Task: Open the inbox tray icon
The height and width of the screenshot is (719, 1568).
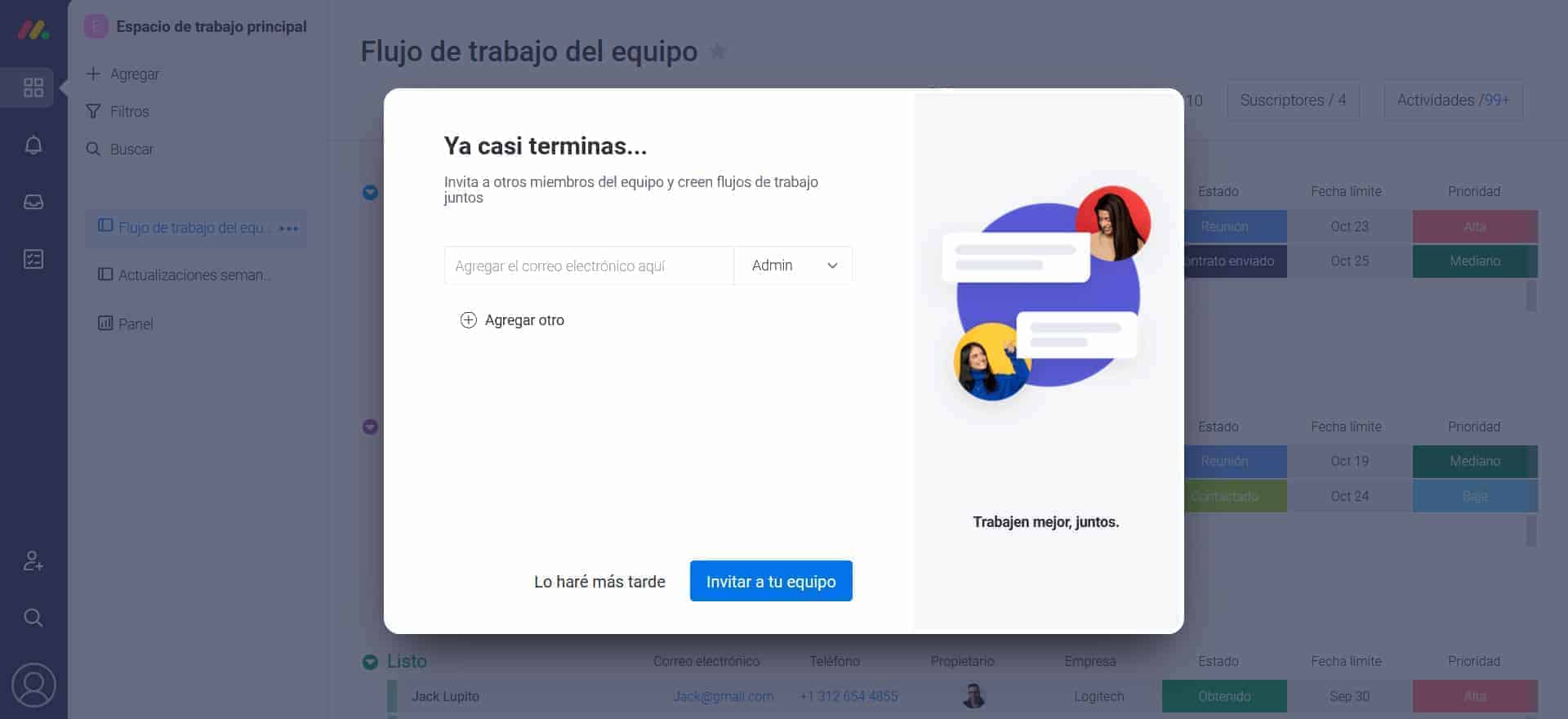Action: tap(33, 202)
